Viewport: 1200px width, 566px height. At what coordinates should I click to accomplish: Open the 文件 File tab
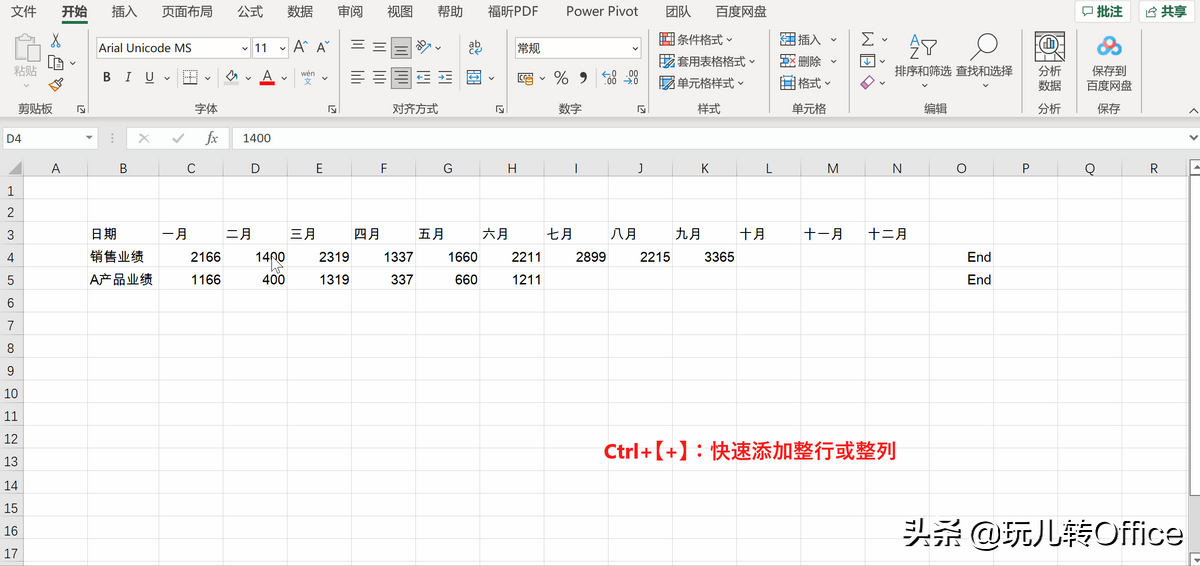[24, 12]
